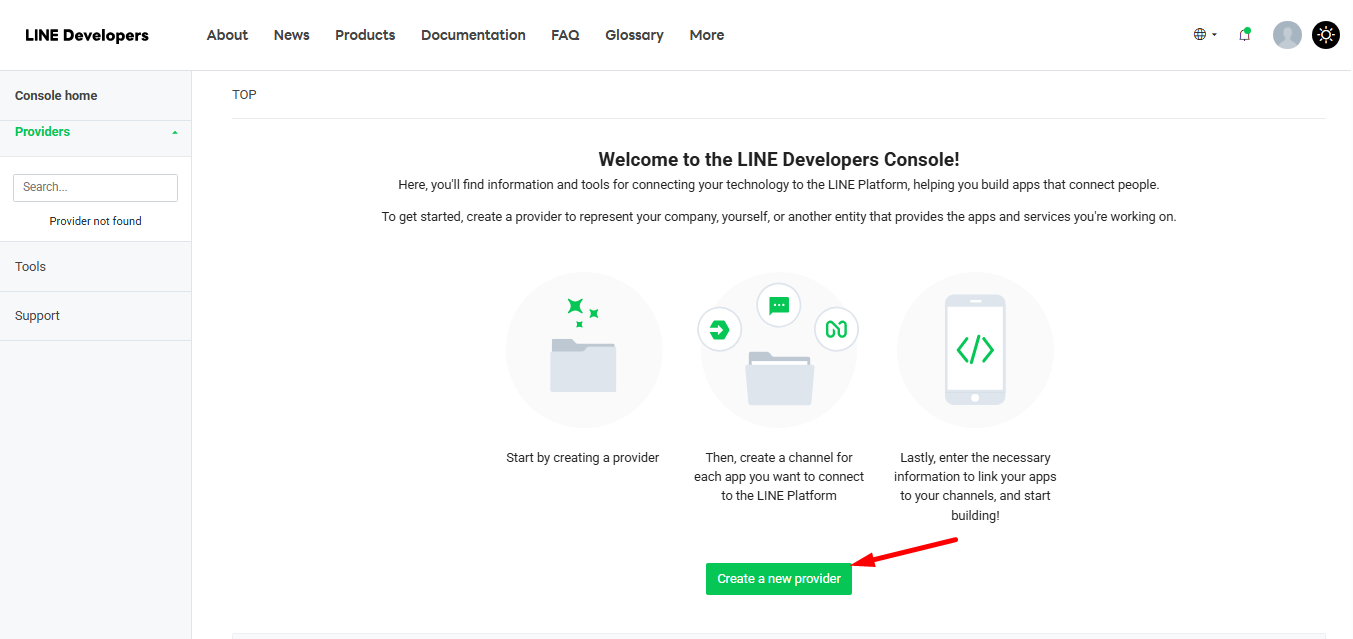Click the profile avatar icon
Screen dimensions: 1353x639
pyautogui.click(x=1287, y=34)
